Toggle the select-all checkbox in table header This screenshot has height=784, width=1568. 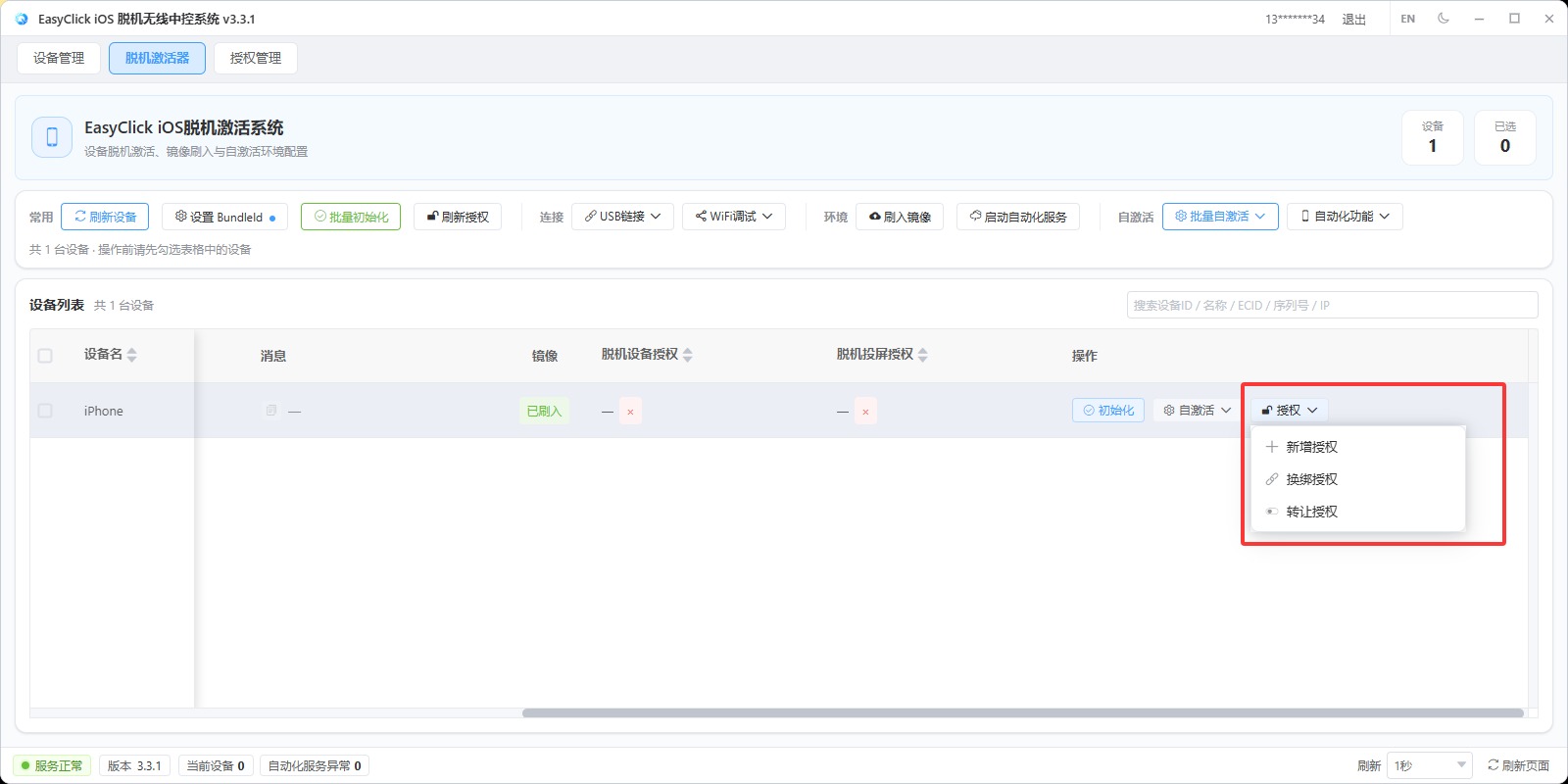pyautogui.click(x=45, y=356)
